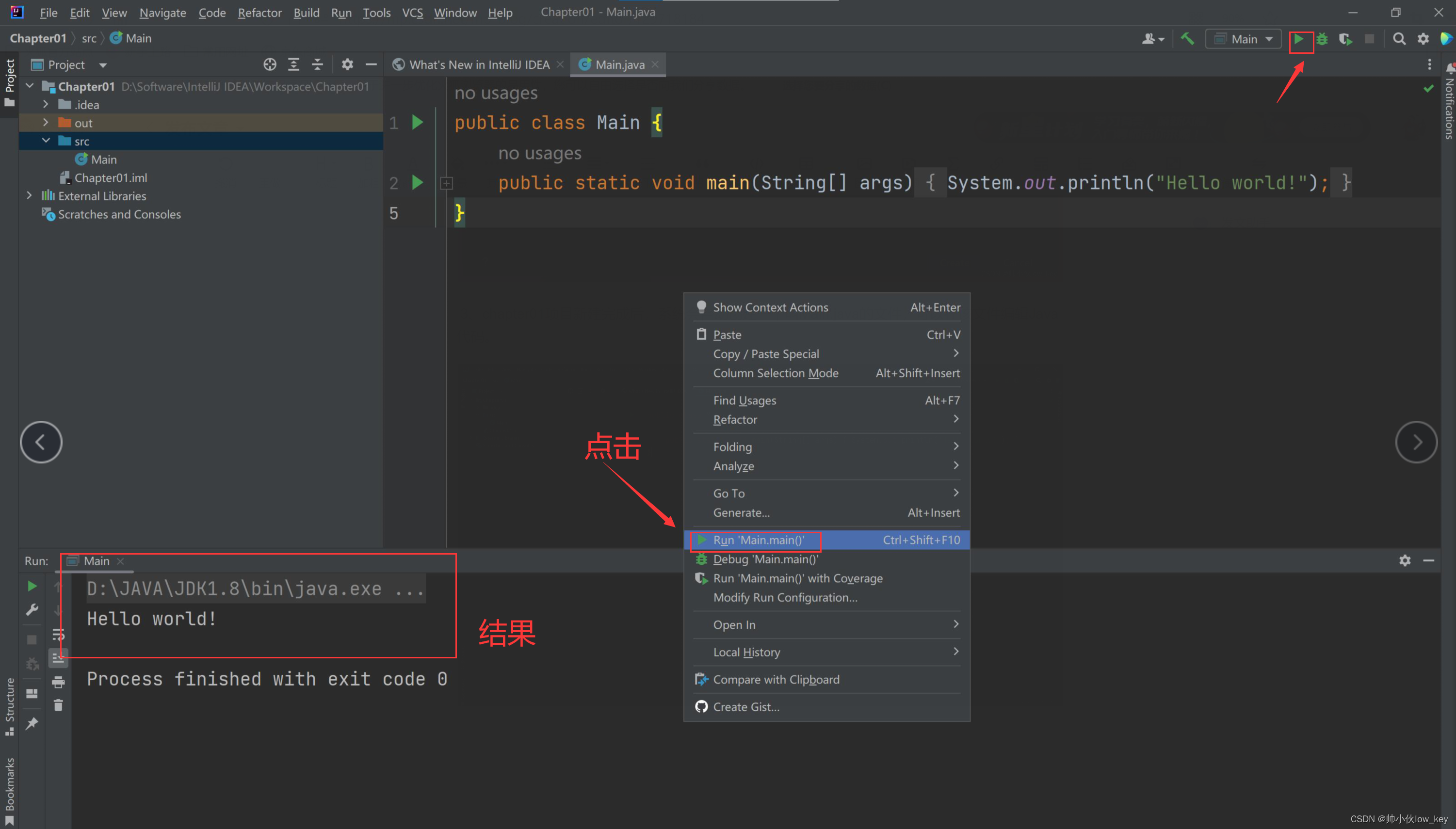The width and height of the screenshot is (1456, 829).
Task: Expand the out folder in tree
Action: coord(46,123)
